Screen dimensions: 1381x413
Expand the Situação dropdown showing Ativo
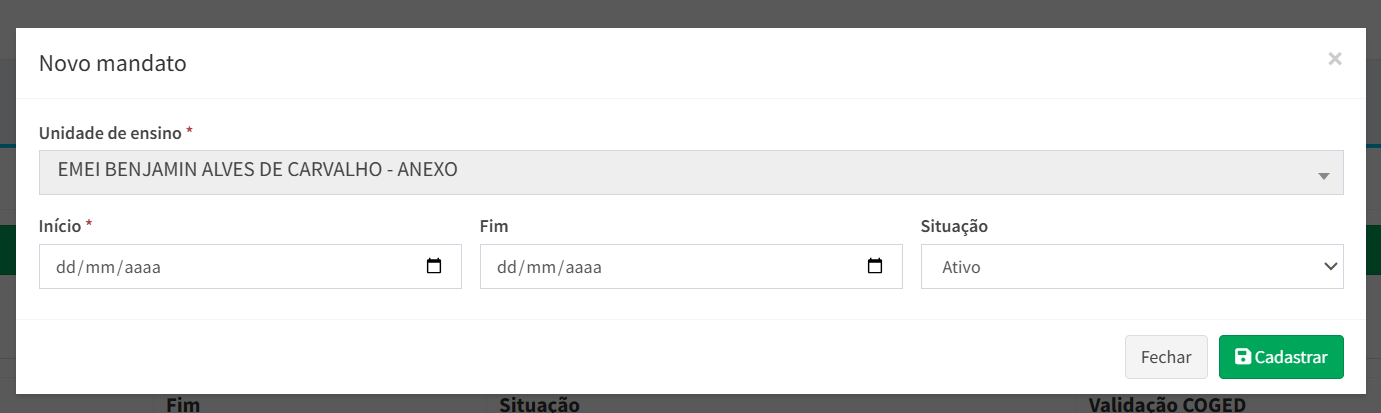(1131, 267)
